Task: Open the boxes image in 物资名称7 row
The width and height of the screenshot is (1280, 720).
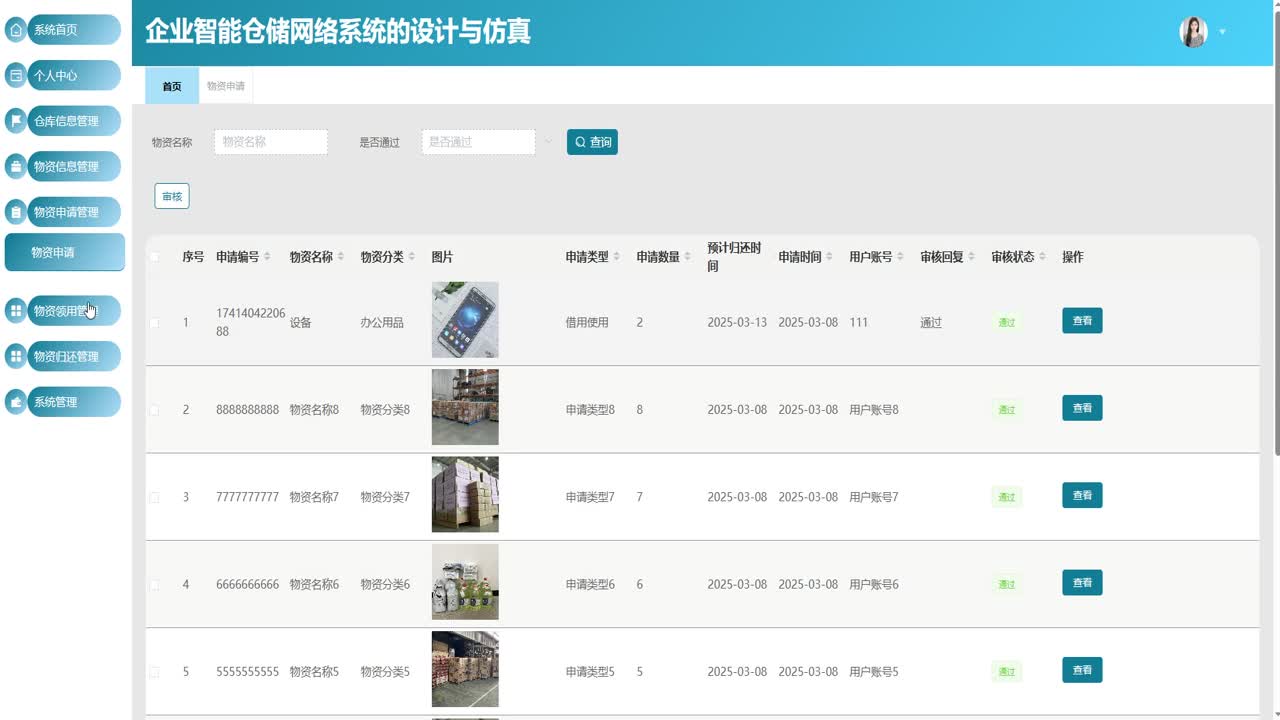Action: pos(465,494)
